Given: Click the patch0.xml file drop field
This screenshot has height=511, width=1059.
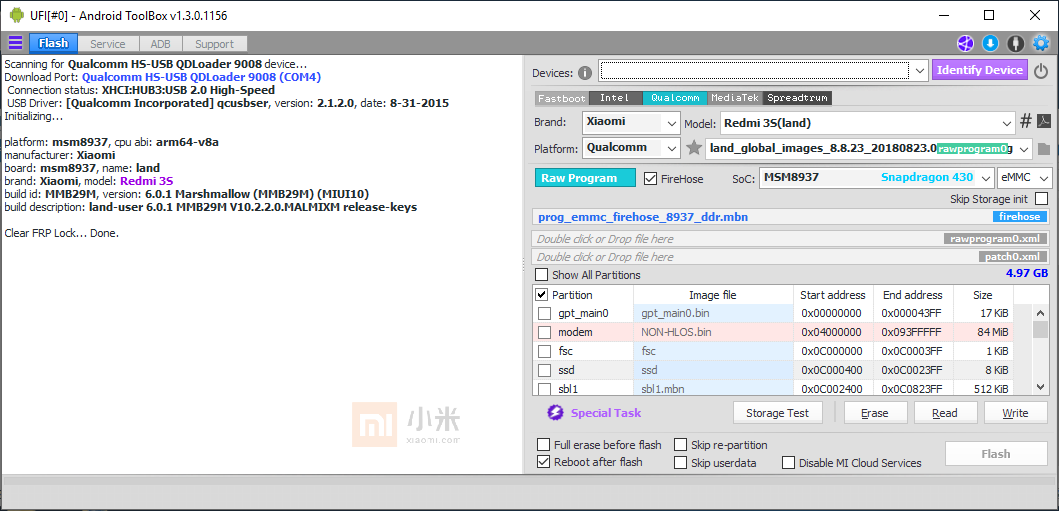Looking at the screenshot, I should pyautogui.click(x=791, y=257).
